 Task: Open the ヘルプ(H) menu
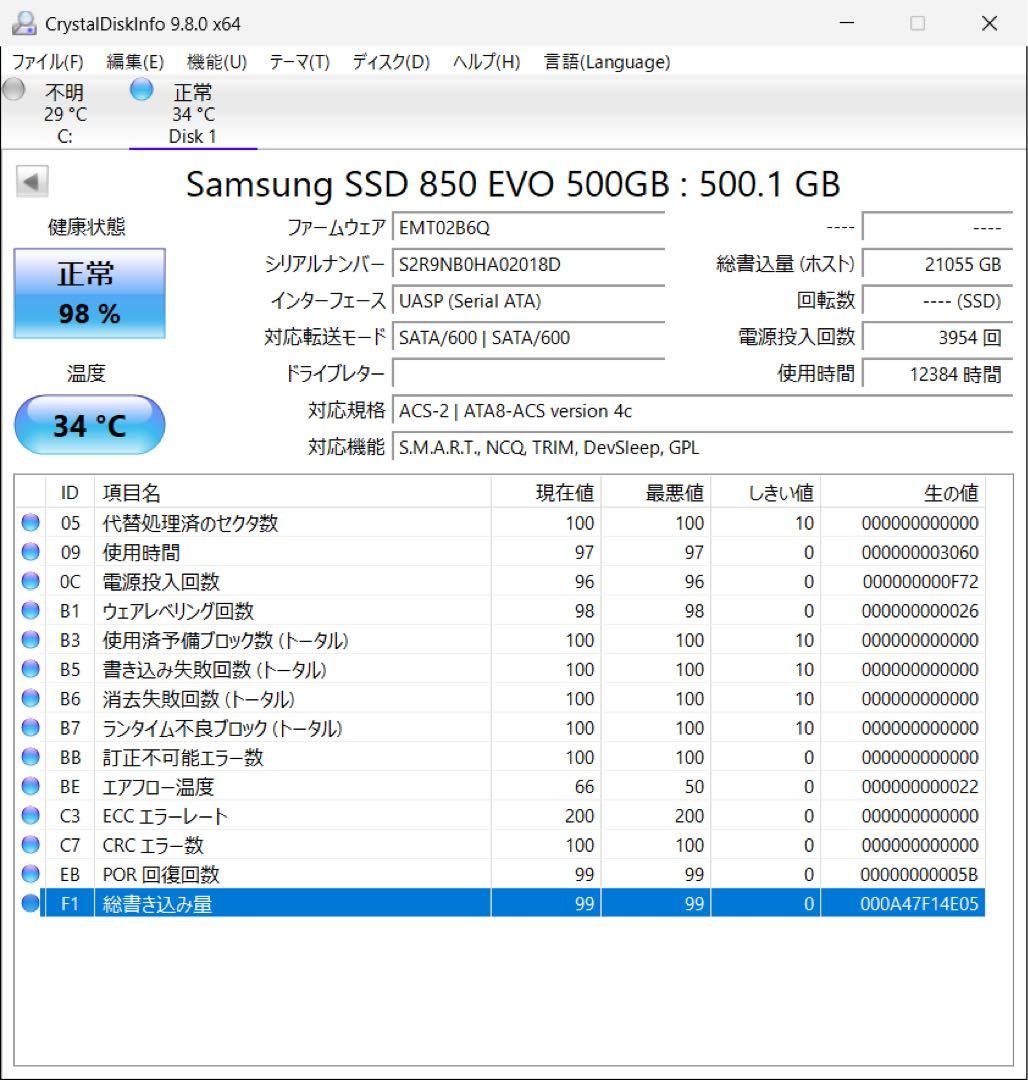point(486,62)
